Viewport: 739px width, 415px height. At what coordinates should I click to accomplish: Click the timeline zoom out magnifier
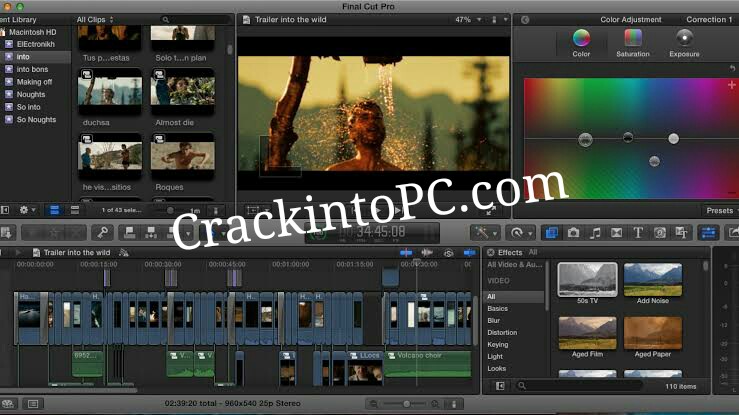[373, 404]
